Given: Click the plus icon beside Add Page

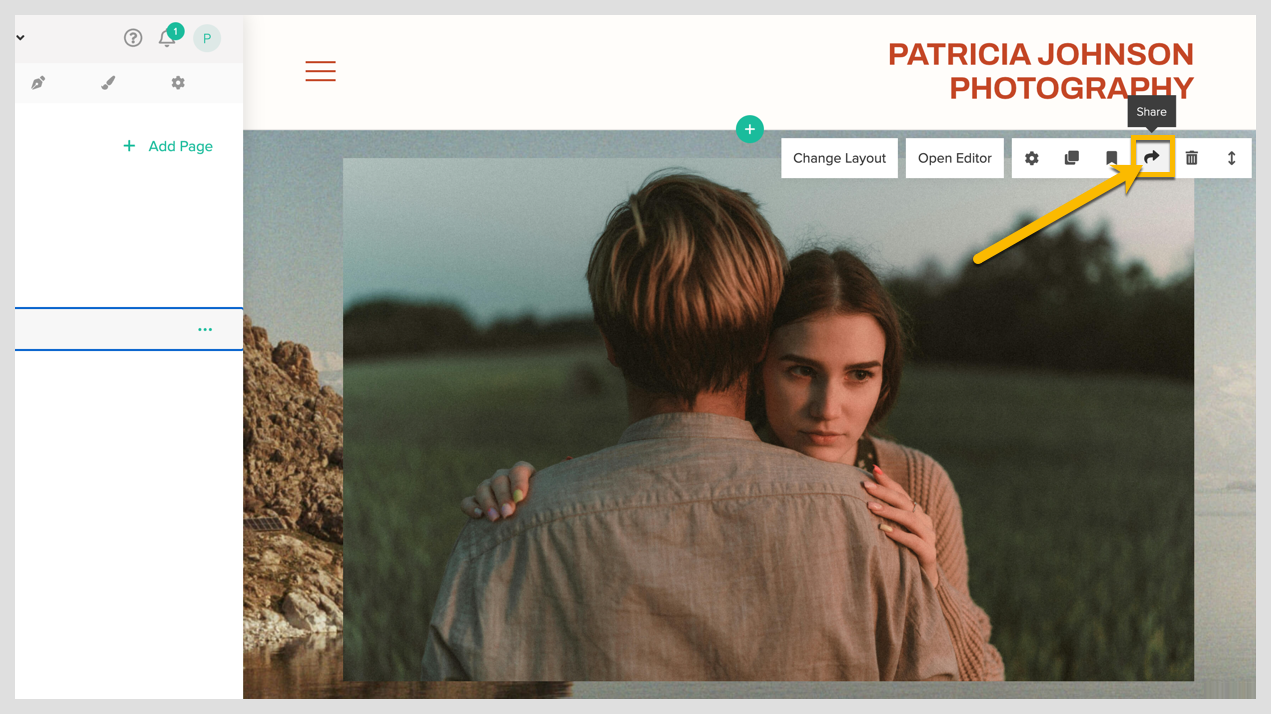Looking at the screenshot, I should (x=129, y=146).
